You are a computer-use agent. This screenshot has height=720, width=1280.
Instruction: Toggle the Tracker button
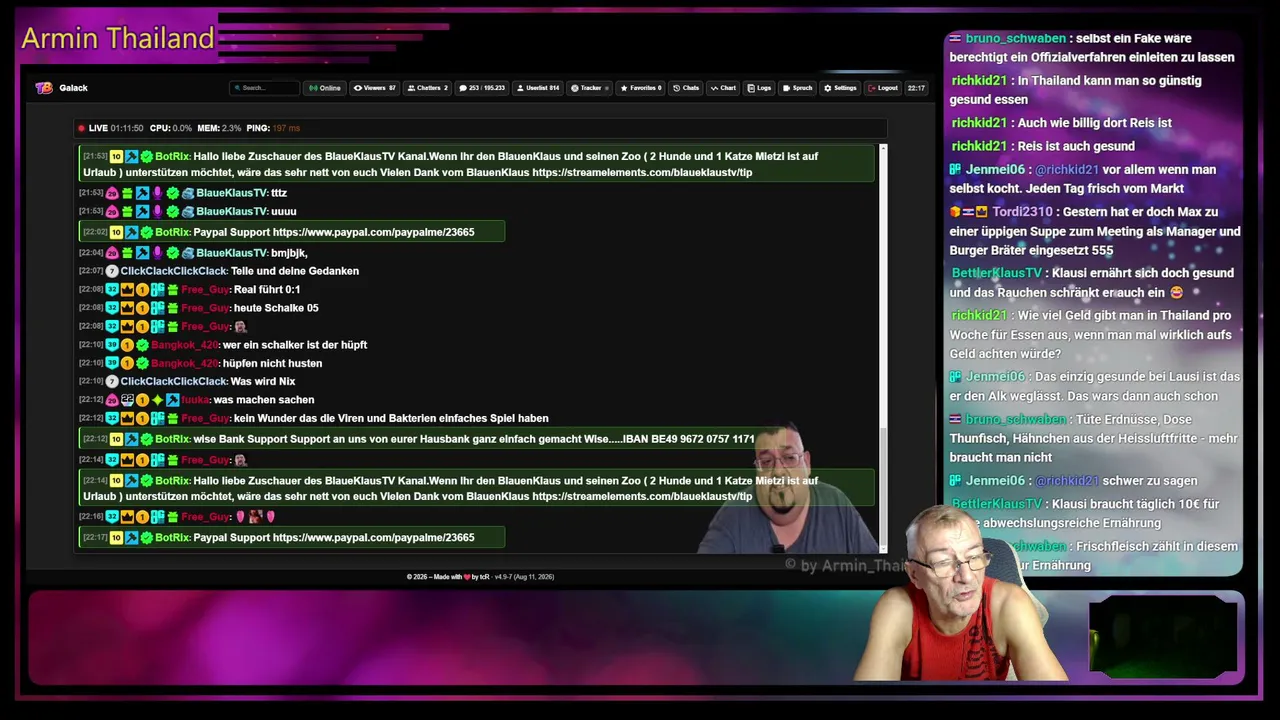pos(587,88)
